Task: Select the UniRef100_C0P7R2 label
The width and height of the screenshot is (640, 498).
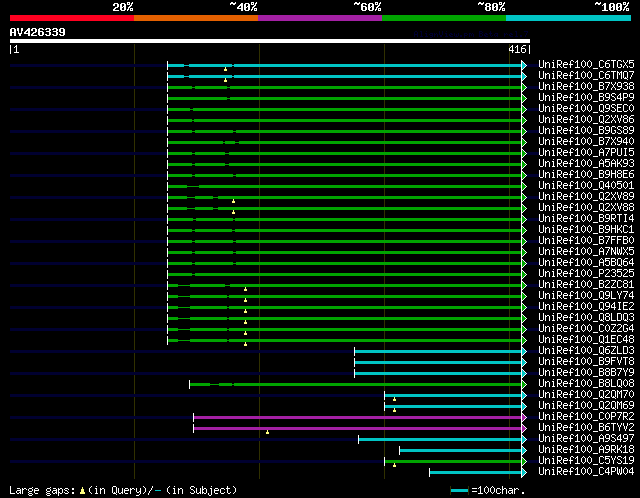Action: click(586, 417)
